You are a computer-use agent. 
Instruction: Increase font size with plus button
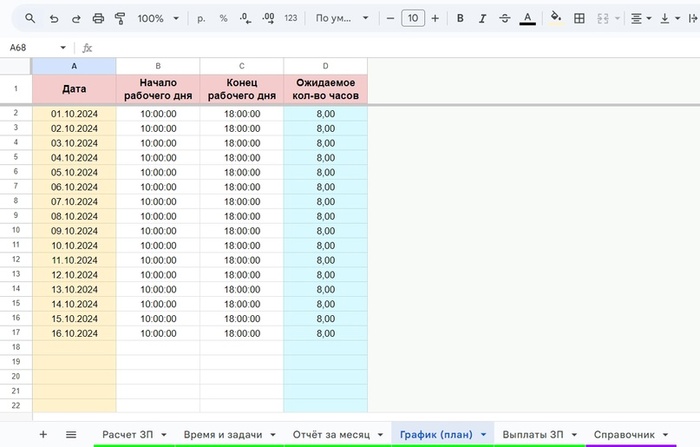tap(435, 18)
